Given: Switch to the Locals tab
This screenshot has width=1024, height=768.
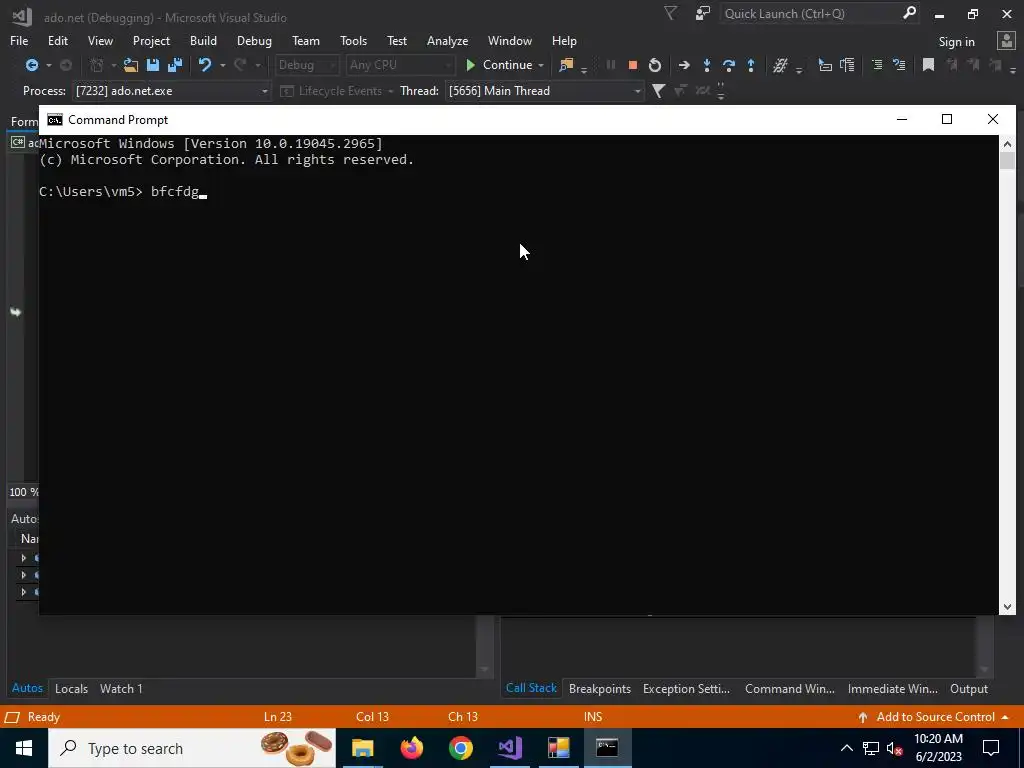Looking at the screenshot, I should 71,688.
